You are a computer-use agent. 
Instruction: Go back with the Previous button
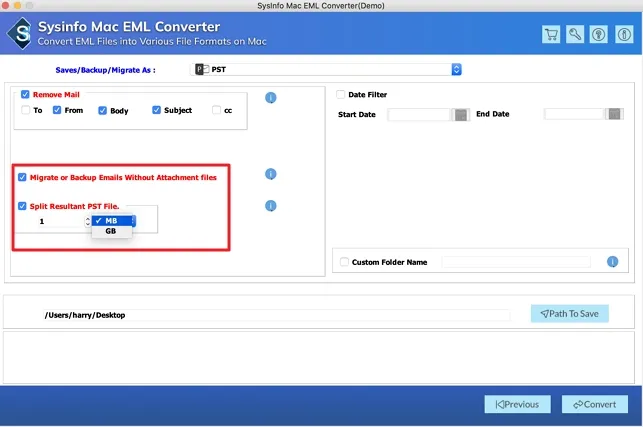pos(518,404)
